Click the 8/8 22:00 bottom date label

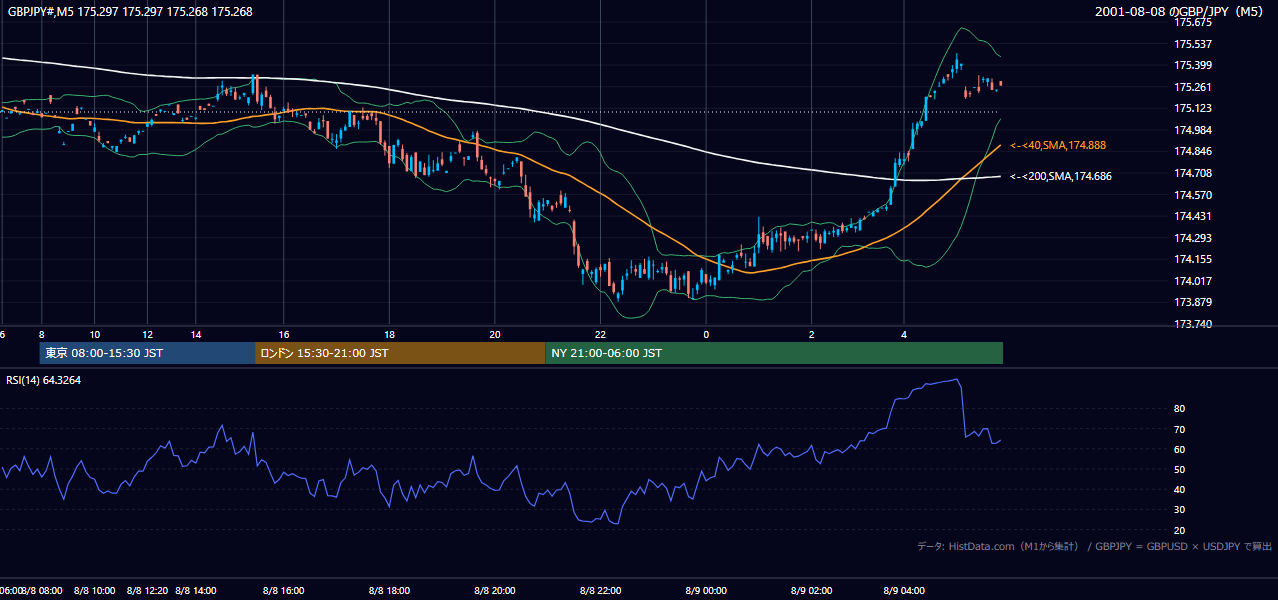600,590
